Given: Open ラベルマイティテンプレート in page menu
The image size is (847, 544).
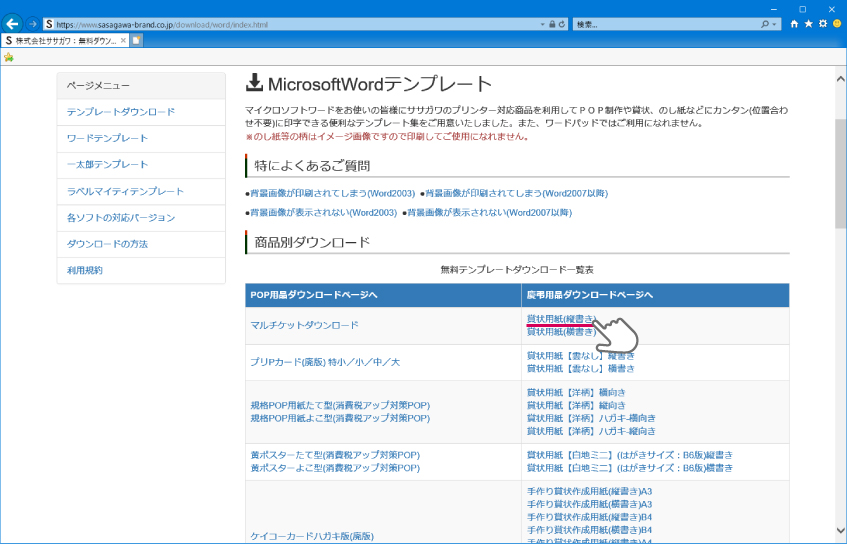Looking at the screenshot, I should [x=125, y=191].
